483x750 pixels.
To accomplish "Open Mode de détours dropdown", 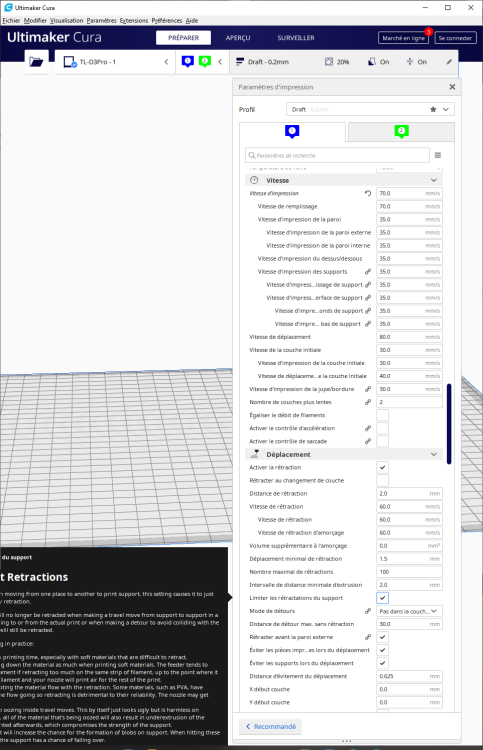I will tap(409, 611).
